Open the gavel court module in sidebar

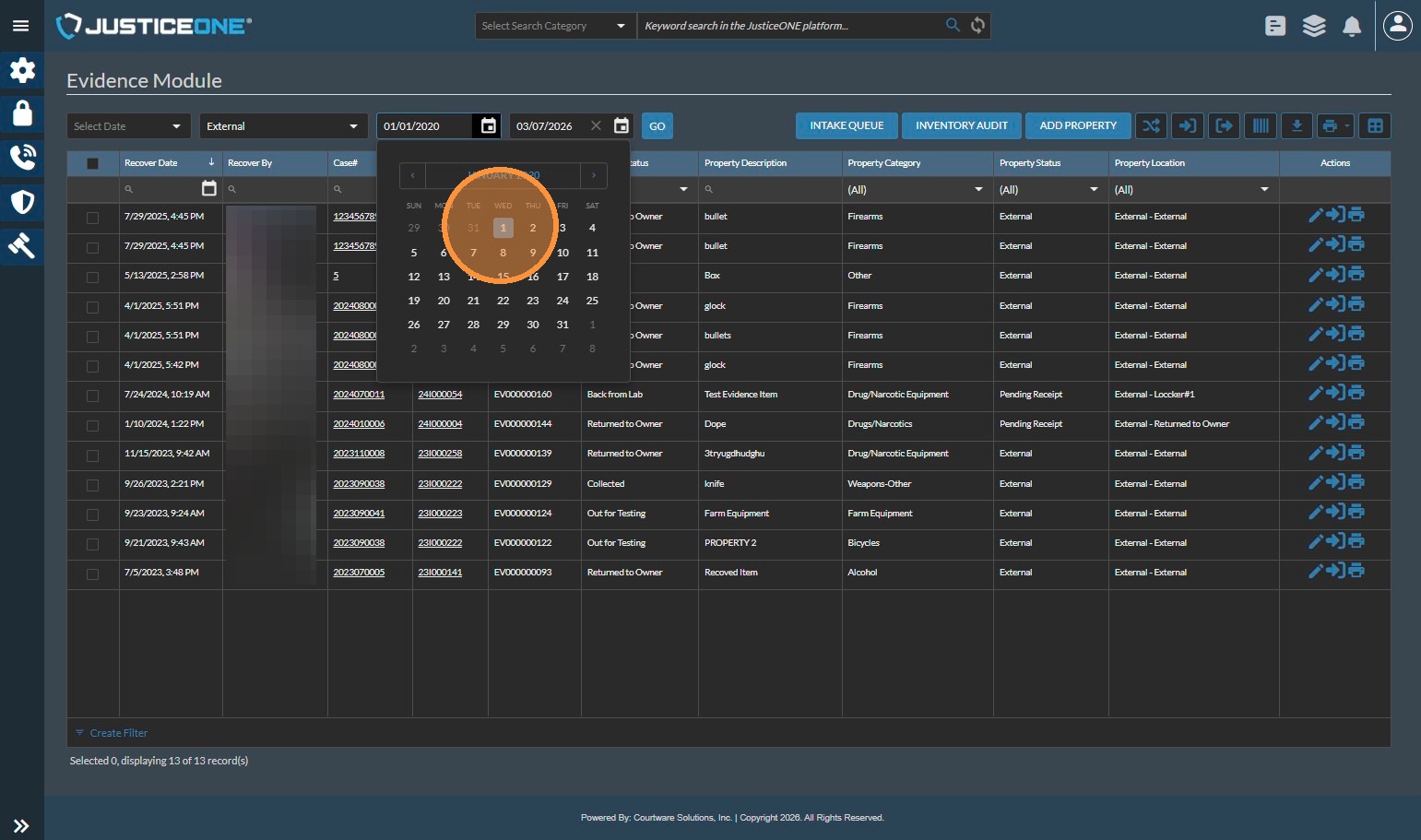tap(22, 245)
